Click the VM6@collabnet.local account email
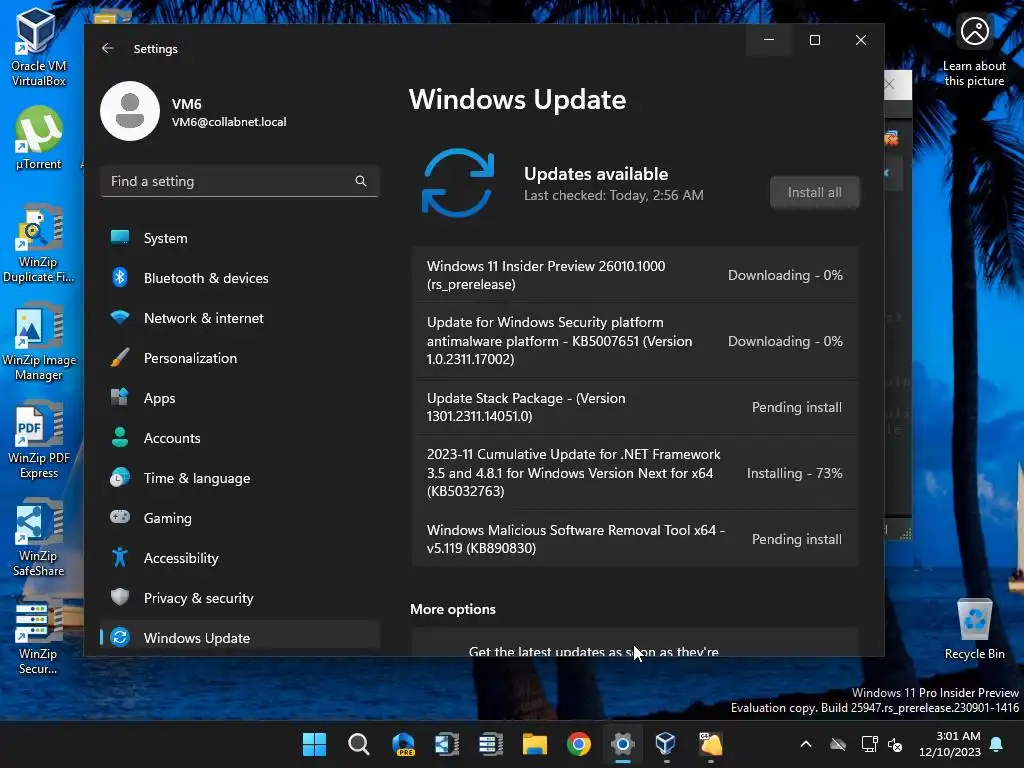 point(229,122)
